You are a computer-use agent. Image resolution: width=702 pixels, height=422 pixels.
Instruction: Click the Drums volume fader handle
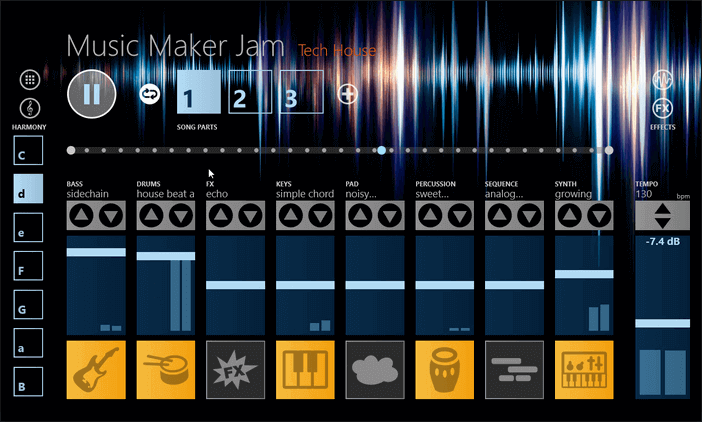point(166,256)
